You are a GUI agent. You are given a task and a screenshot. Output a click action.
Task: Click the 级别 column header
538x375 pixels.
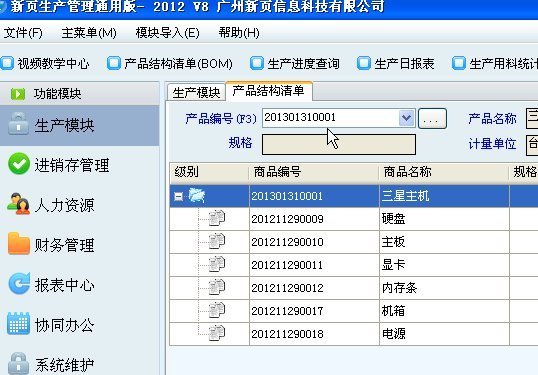[x=209, y=172]
